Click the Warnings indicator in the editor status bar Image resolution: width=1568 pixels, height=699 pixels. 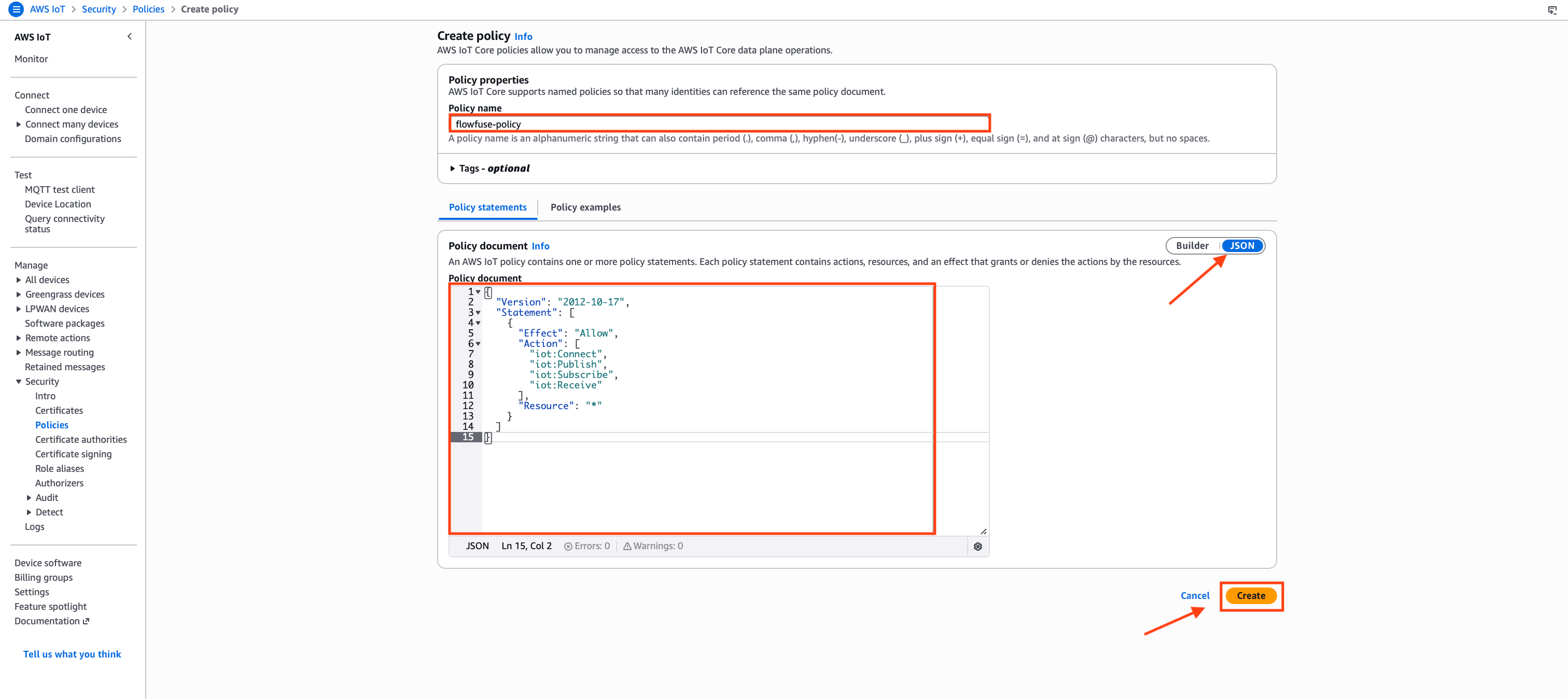(652, 546)
